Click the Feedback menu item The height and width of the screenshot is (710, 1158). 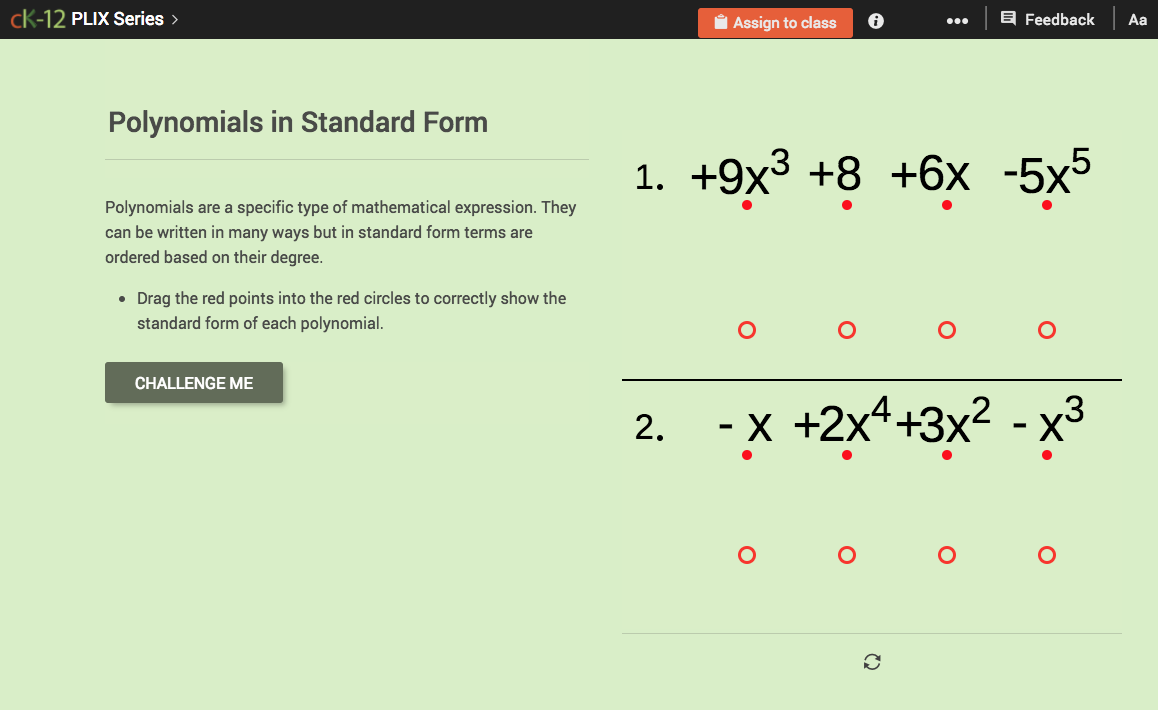[x=1061, y=19]
